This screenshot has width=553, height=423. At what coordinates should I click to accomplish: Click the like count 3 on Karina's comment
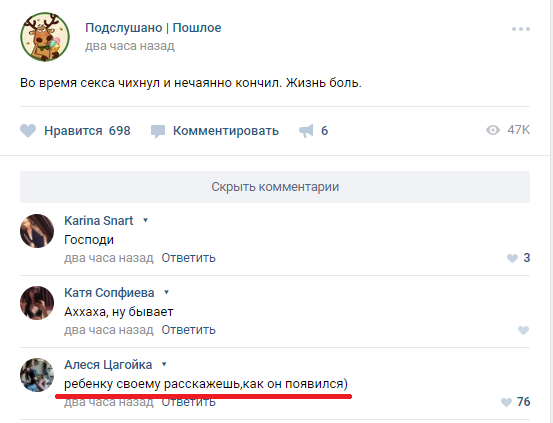(x=527, y=258)
